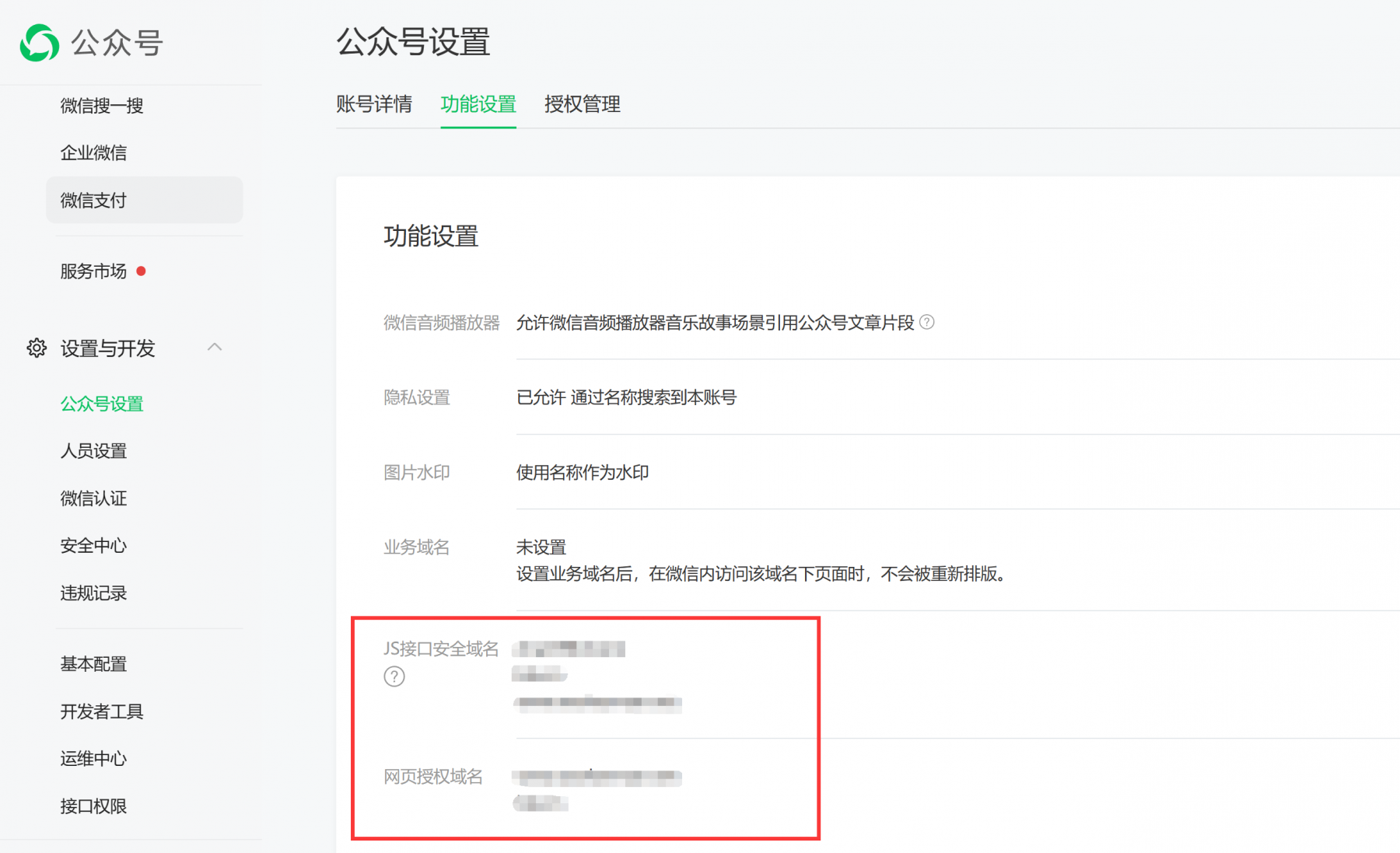Open 运维中心 in sidebar

(93, 759)
